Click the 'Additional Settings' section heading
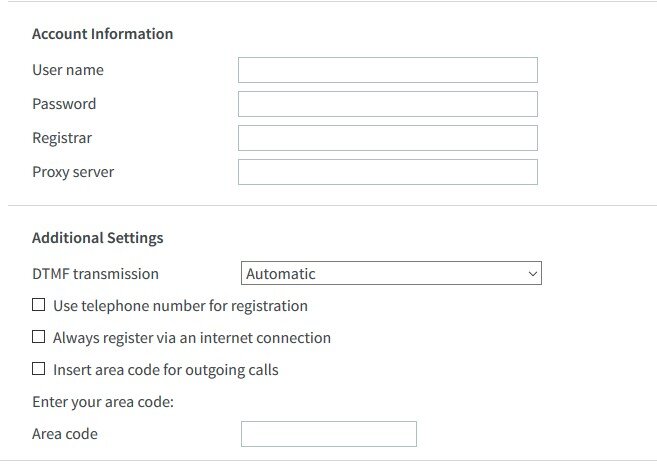The width and height of the screenshot is (657, 468). (98, 238)
